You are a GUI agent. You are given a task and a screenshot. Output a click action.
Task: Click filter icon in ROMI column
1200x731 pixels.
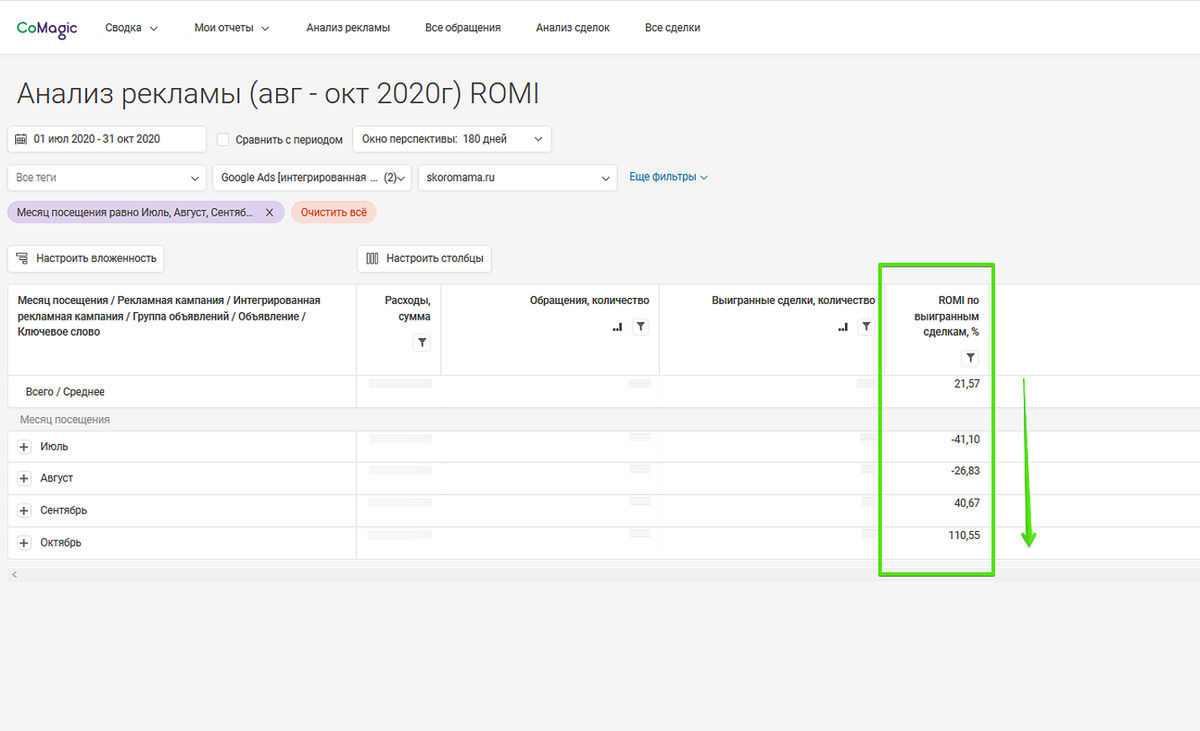pyautogui.click(x=969, y=358)
